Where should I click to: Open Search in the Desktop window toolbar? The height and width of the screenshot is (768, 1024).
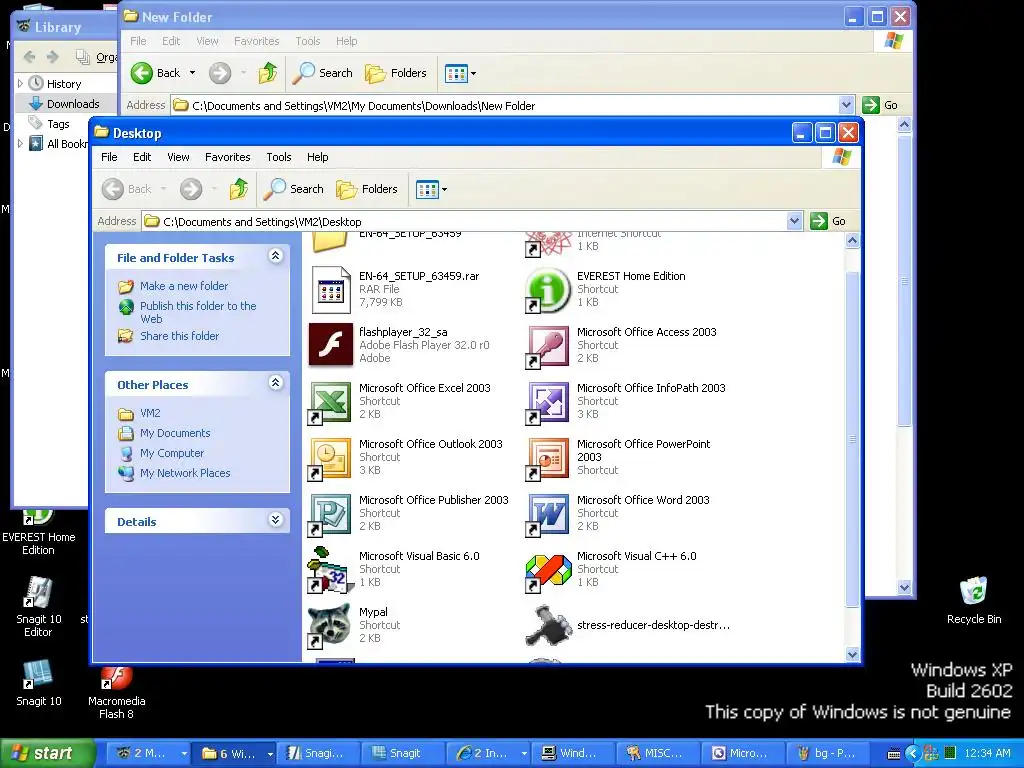[x=294, y=189]
